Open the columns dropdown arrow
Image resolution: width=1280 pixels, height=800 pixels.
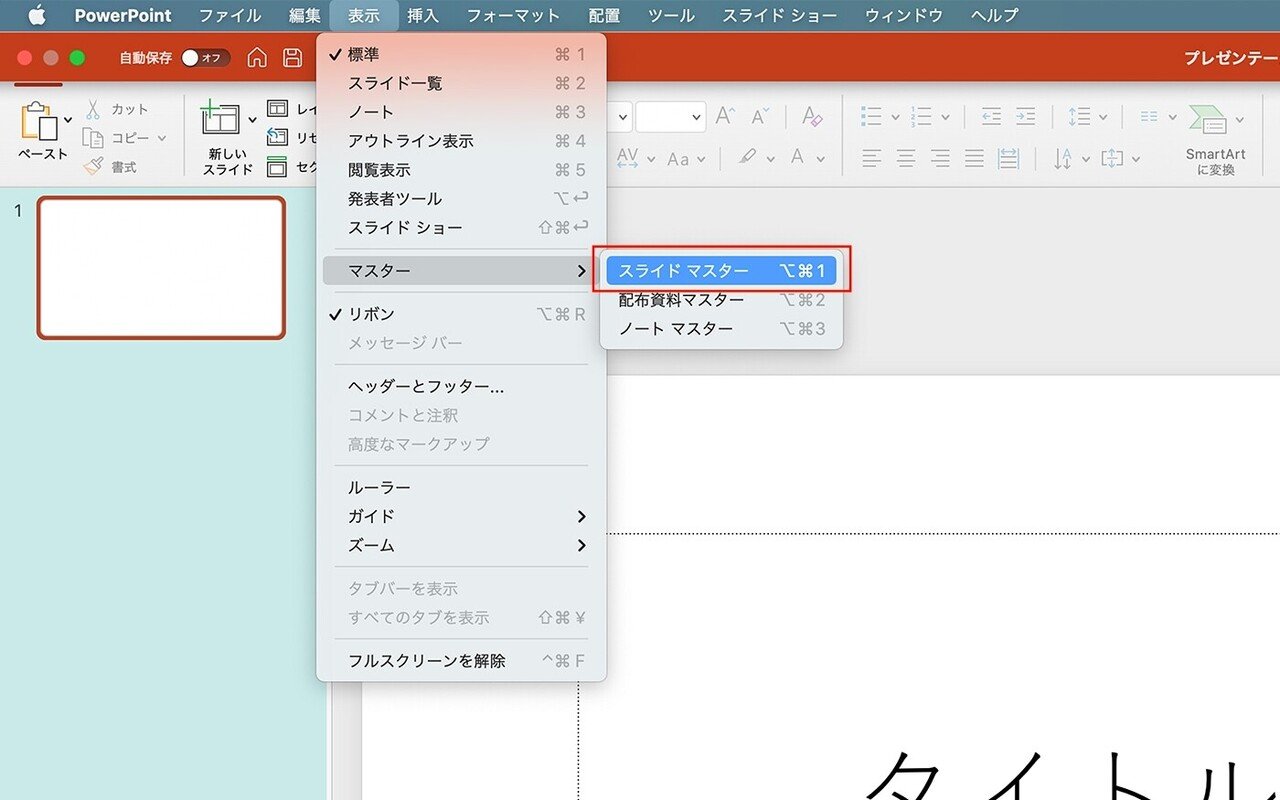coord(1172,117)
